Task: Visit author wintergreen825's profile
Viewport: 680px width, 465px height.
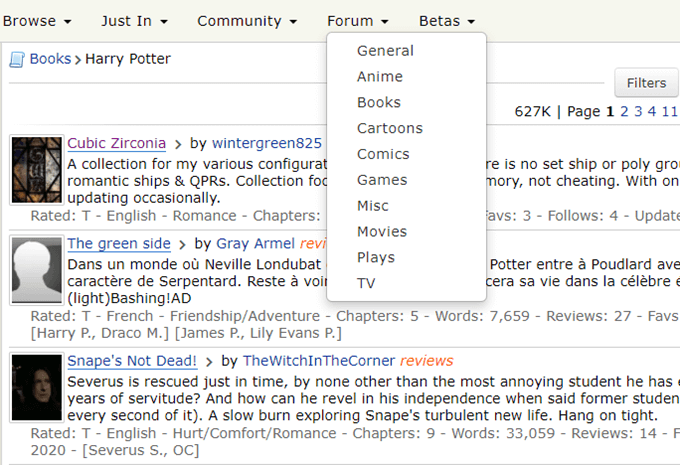Action: point(266,143)
